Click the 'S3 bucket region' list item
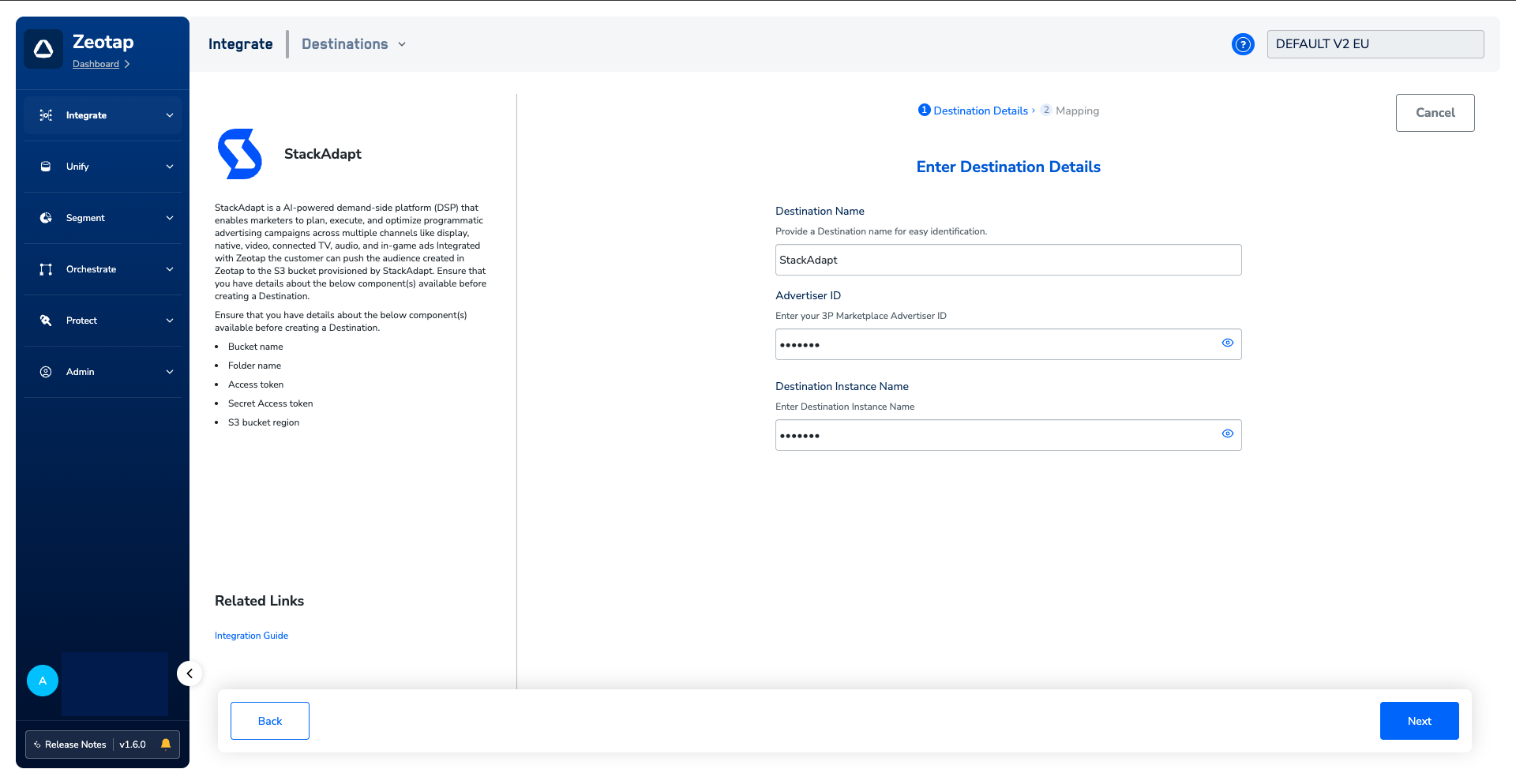This screenshot has width=1516, height=784. click(264, 422)
